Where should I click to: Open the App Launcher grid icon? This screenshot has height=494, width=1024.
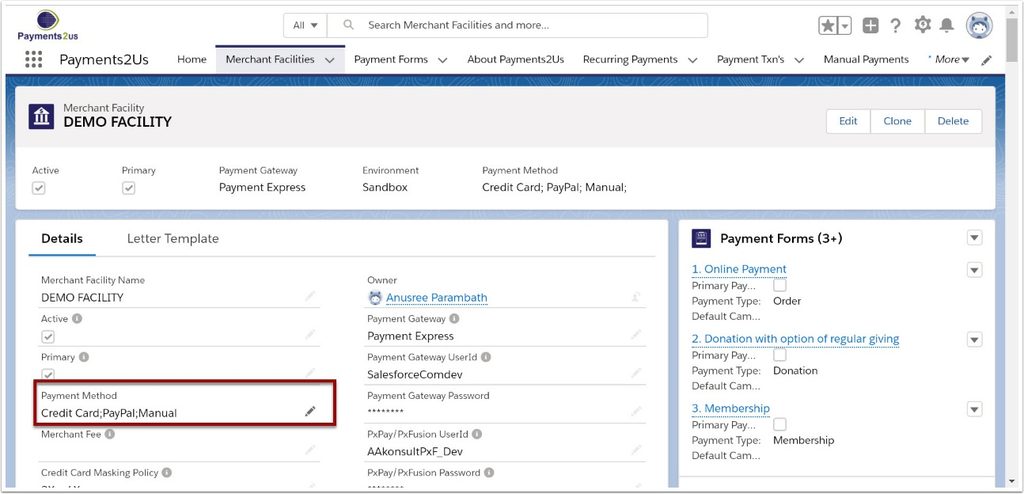coord(33,59)
